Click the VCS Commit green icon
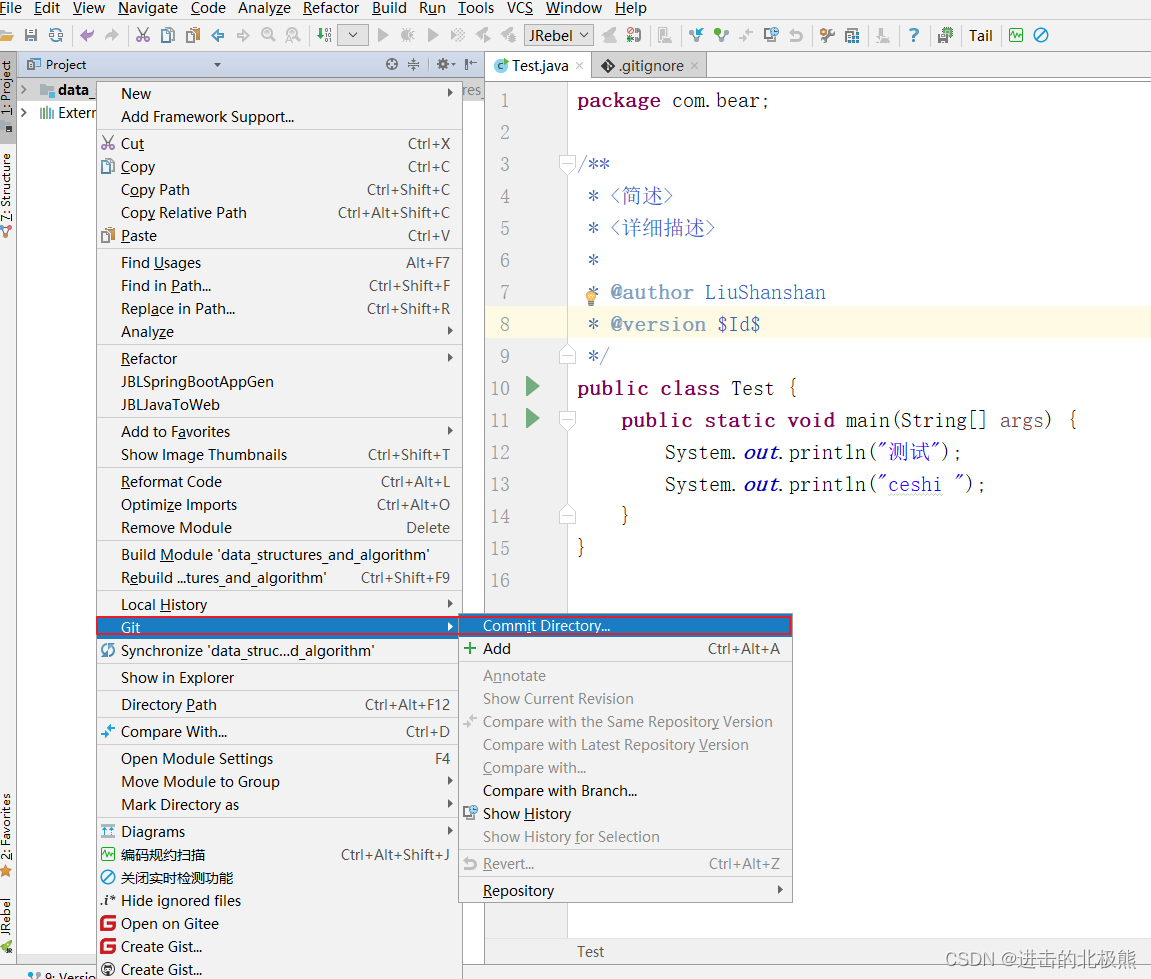This screenshot has width=1151, height=979. [721, 35]
